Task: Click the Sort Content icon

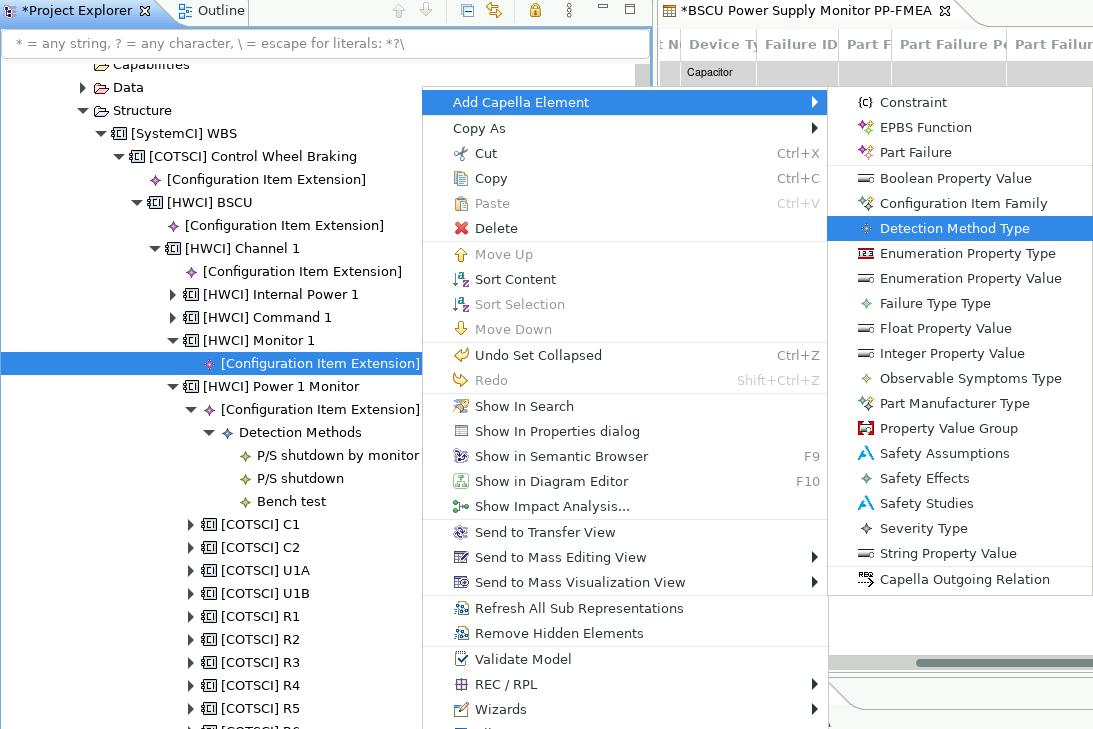Action: coord(461,279)
